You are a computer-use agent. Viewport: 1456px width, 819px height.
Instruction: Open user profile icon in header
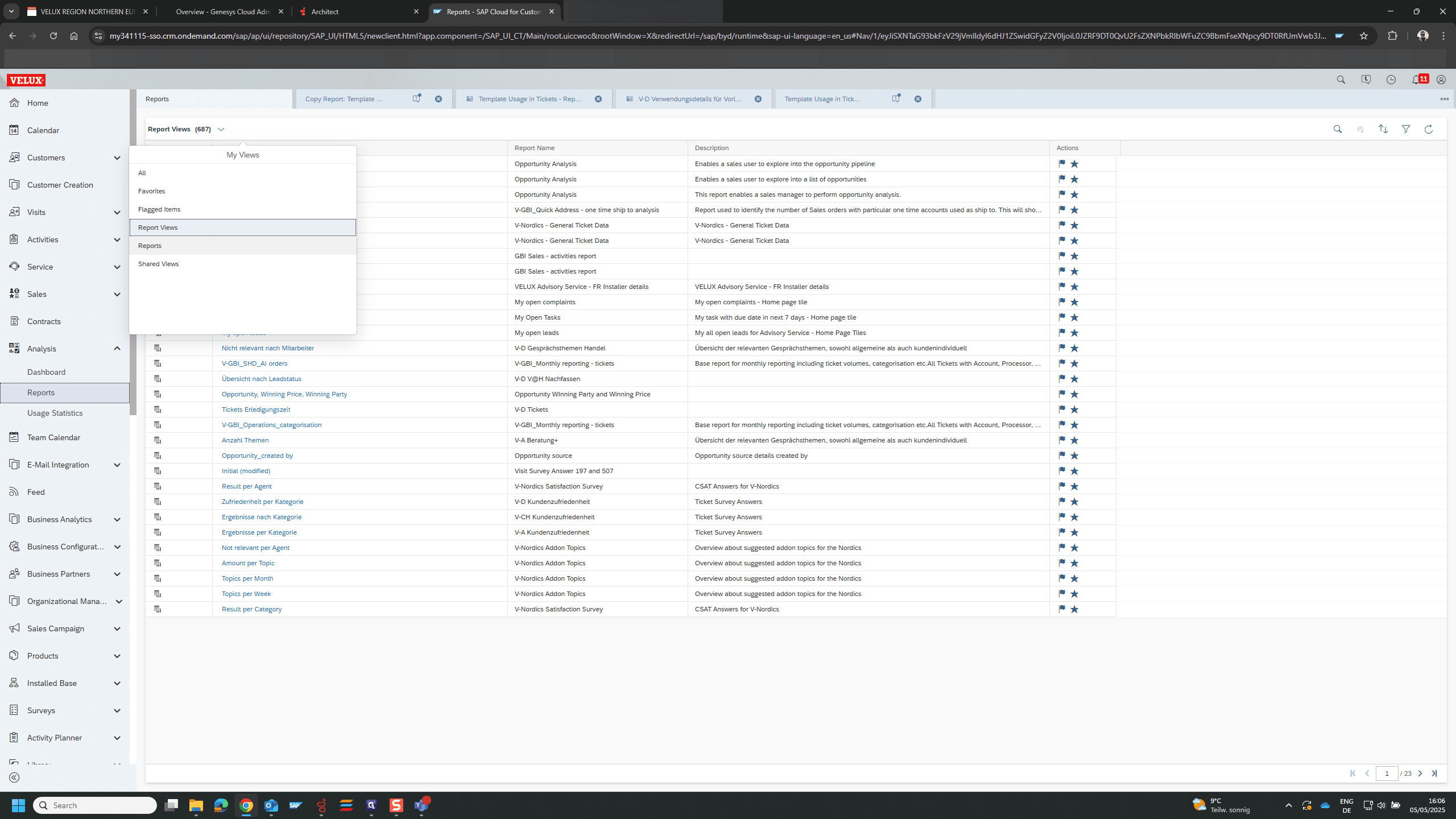coord(1441,80)
